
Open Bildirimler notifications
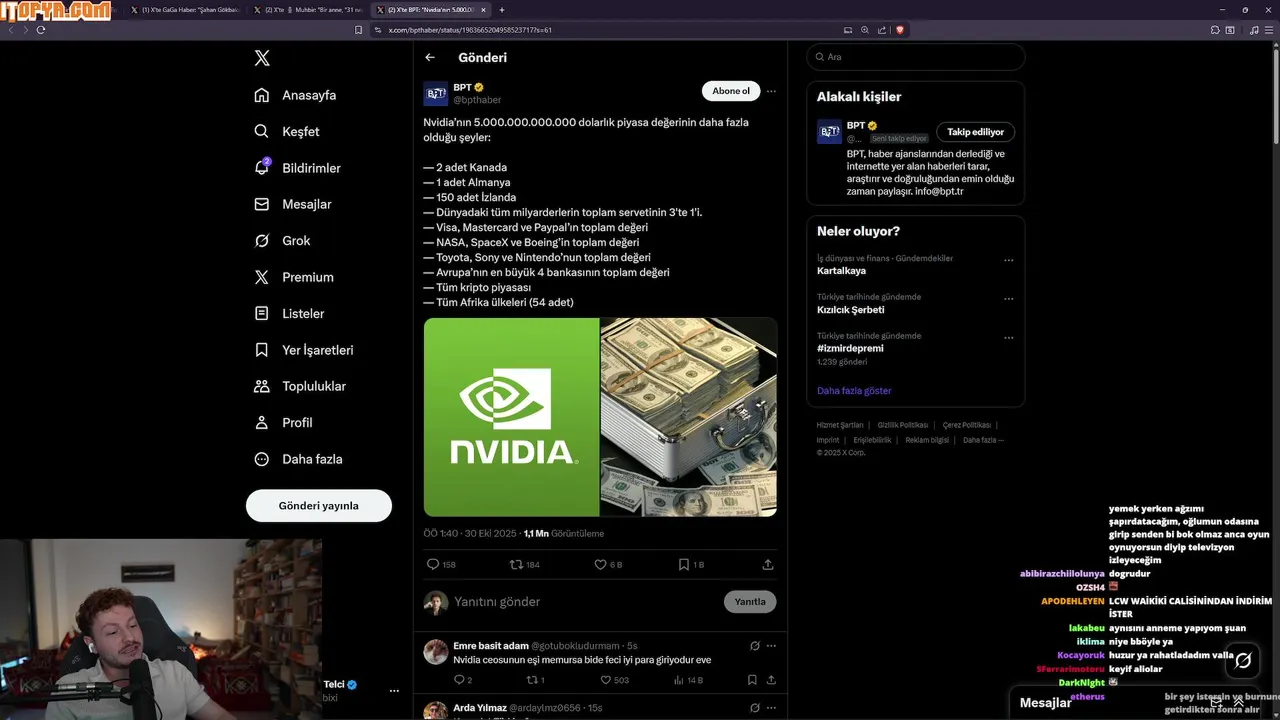point(297,168)
